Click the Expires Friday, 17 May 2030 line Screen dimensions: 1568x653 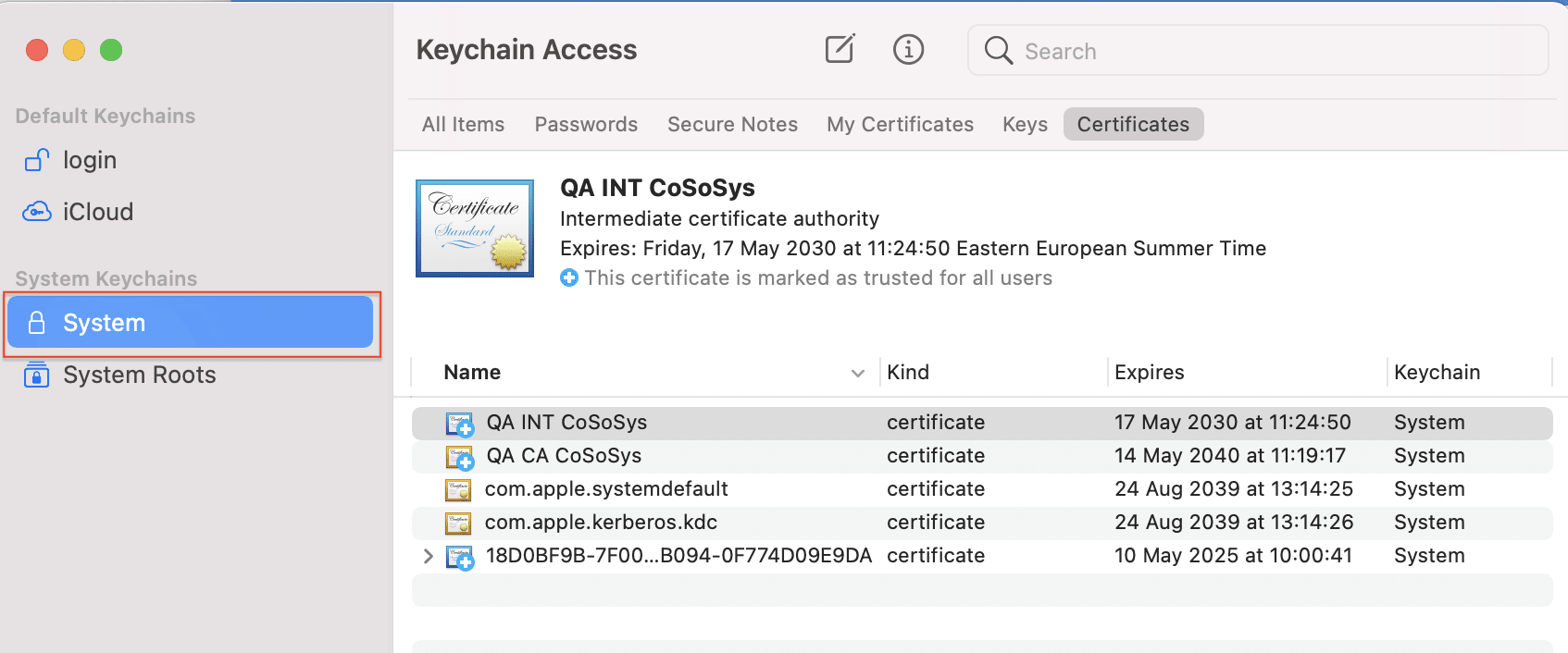tap(913, 249)
